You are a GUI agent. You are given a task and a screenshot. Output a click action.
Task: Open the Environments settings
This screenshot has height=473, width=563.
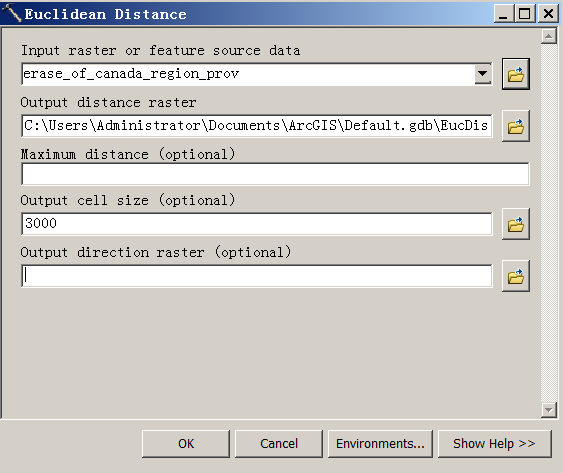click(x=380, y=444)
